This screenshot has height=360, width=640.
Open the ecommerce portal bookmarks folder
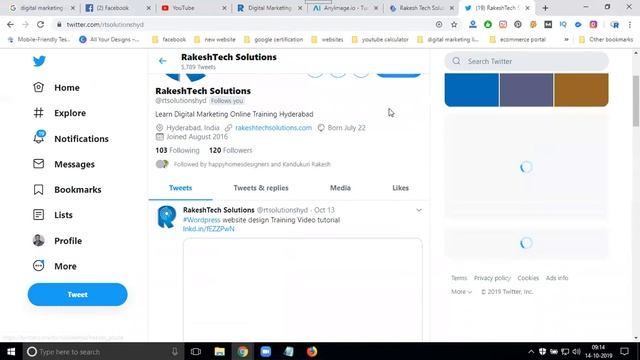[518, 40]
